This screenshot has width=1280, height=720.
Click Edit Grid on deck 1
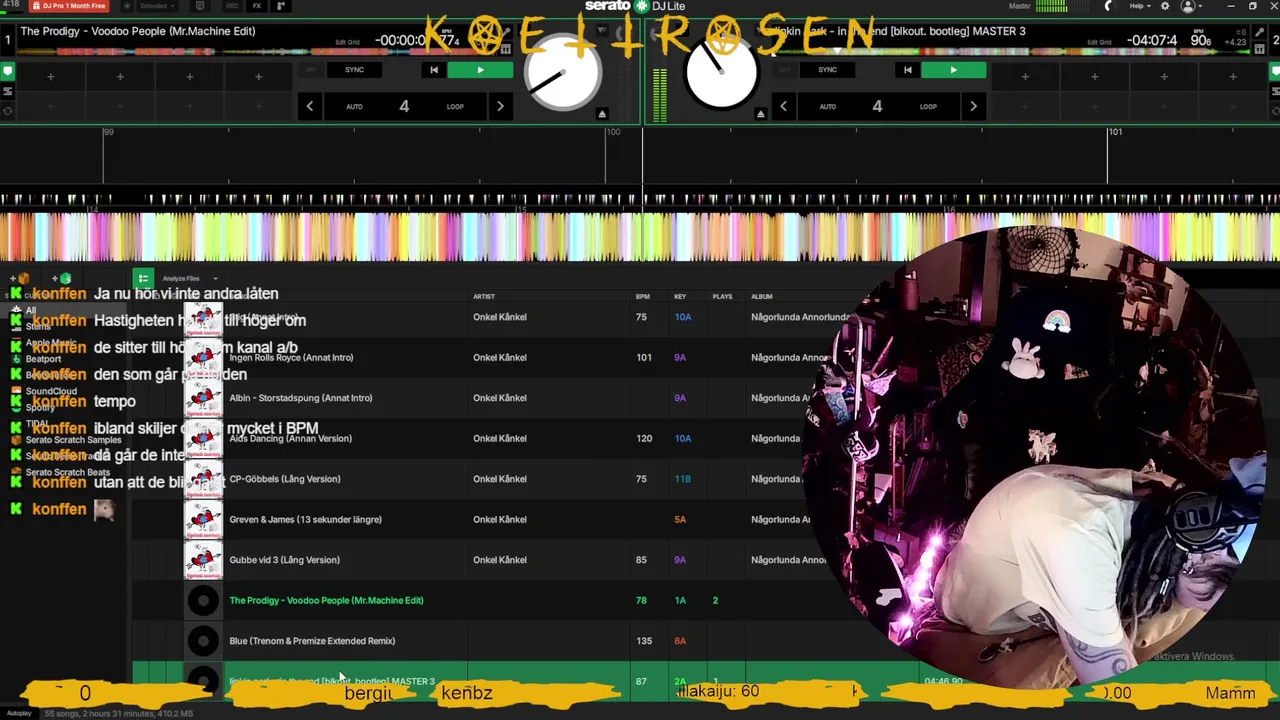pyautogui.click(x=347, y=42)
